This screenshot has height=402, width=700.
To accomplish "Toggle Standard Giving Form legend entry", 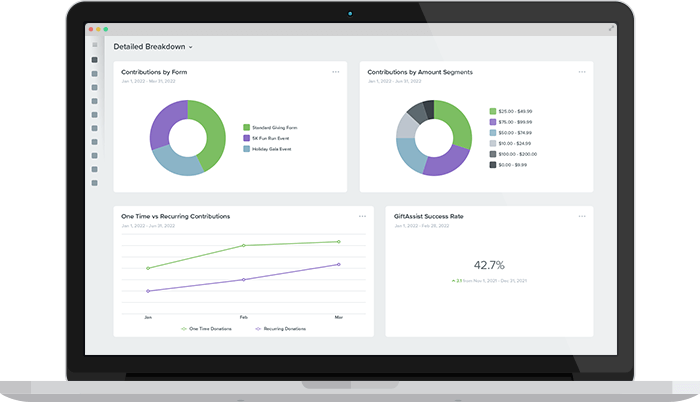I will pos(270,127).
